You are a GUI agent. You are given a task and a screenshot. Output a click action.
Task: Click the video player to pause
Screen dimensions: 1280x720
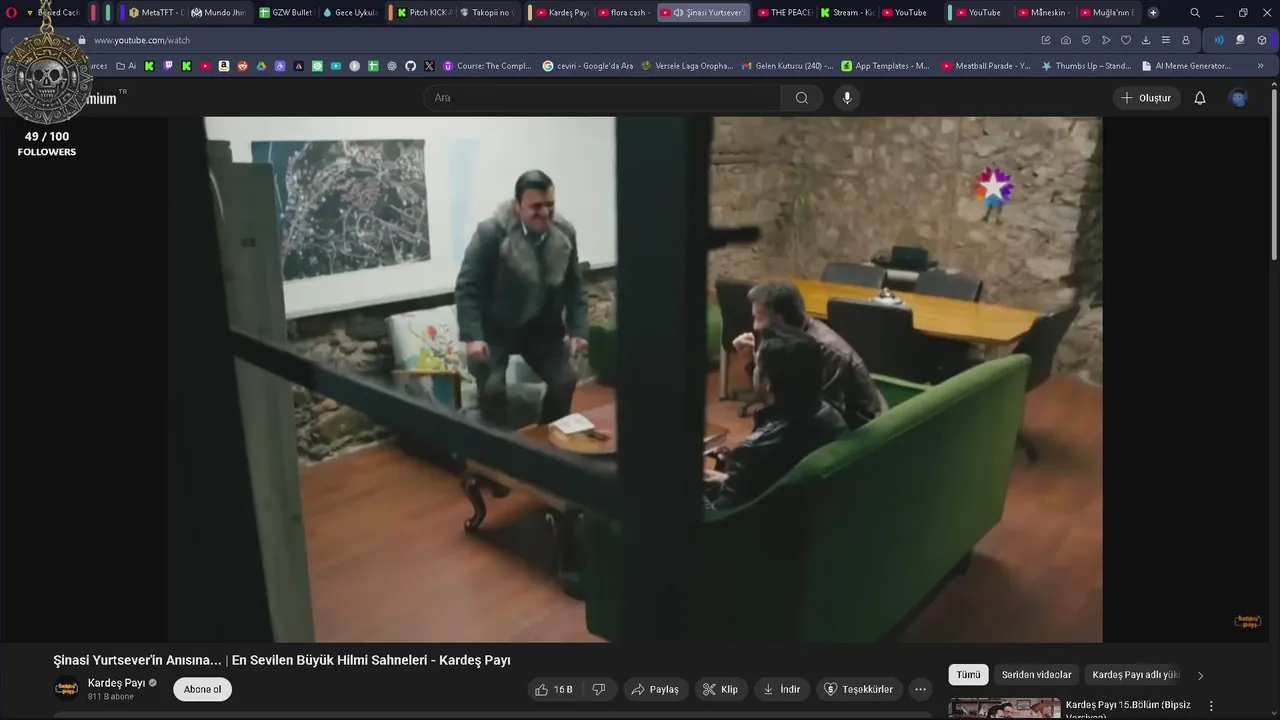coord(635,380)
